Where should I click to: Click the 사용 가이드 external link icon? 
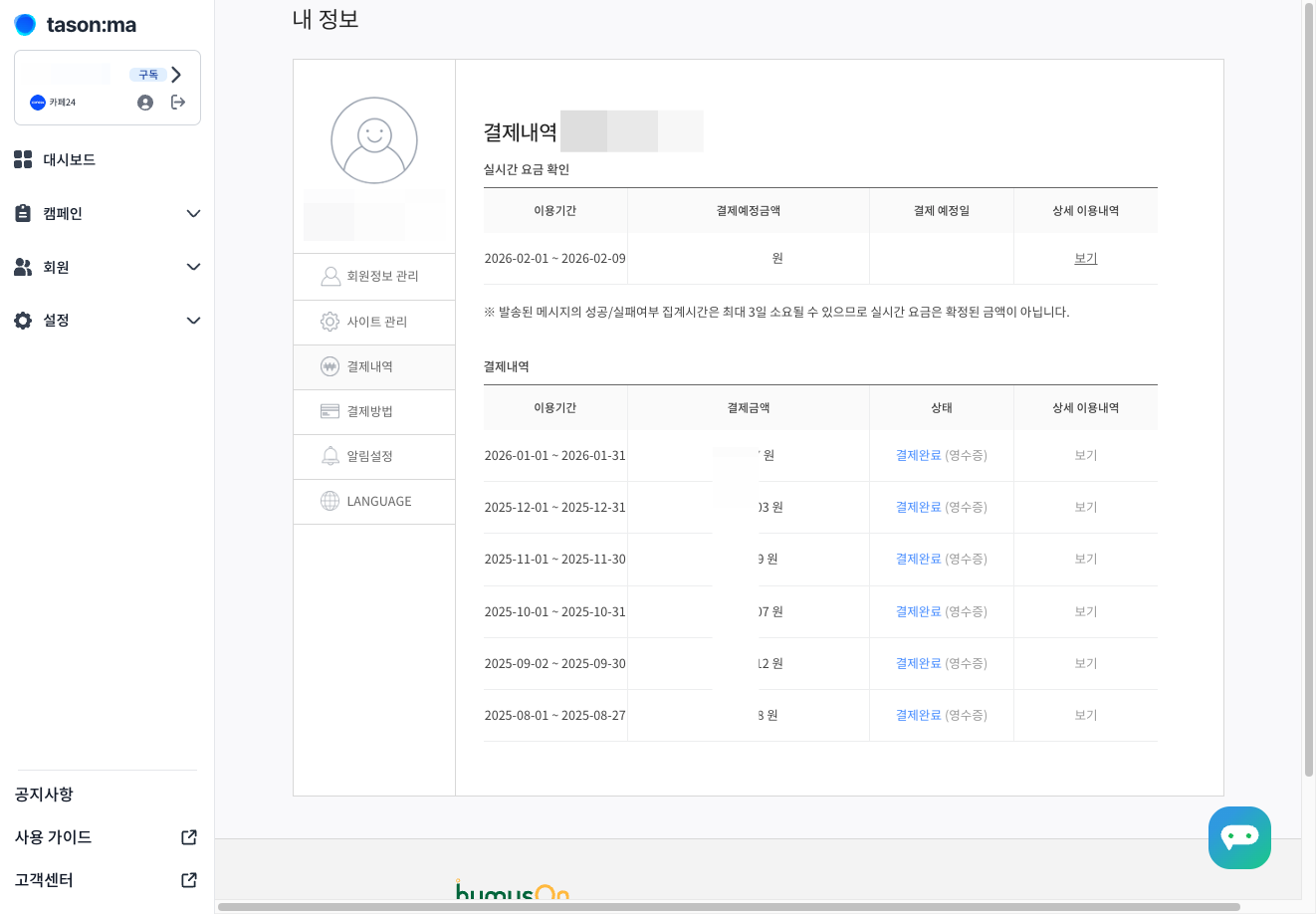(189, 837)
